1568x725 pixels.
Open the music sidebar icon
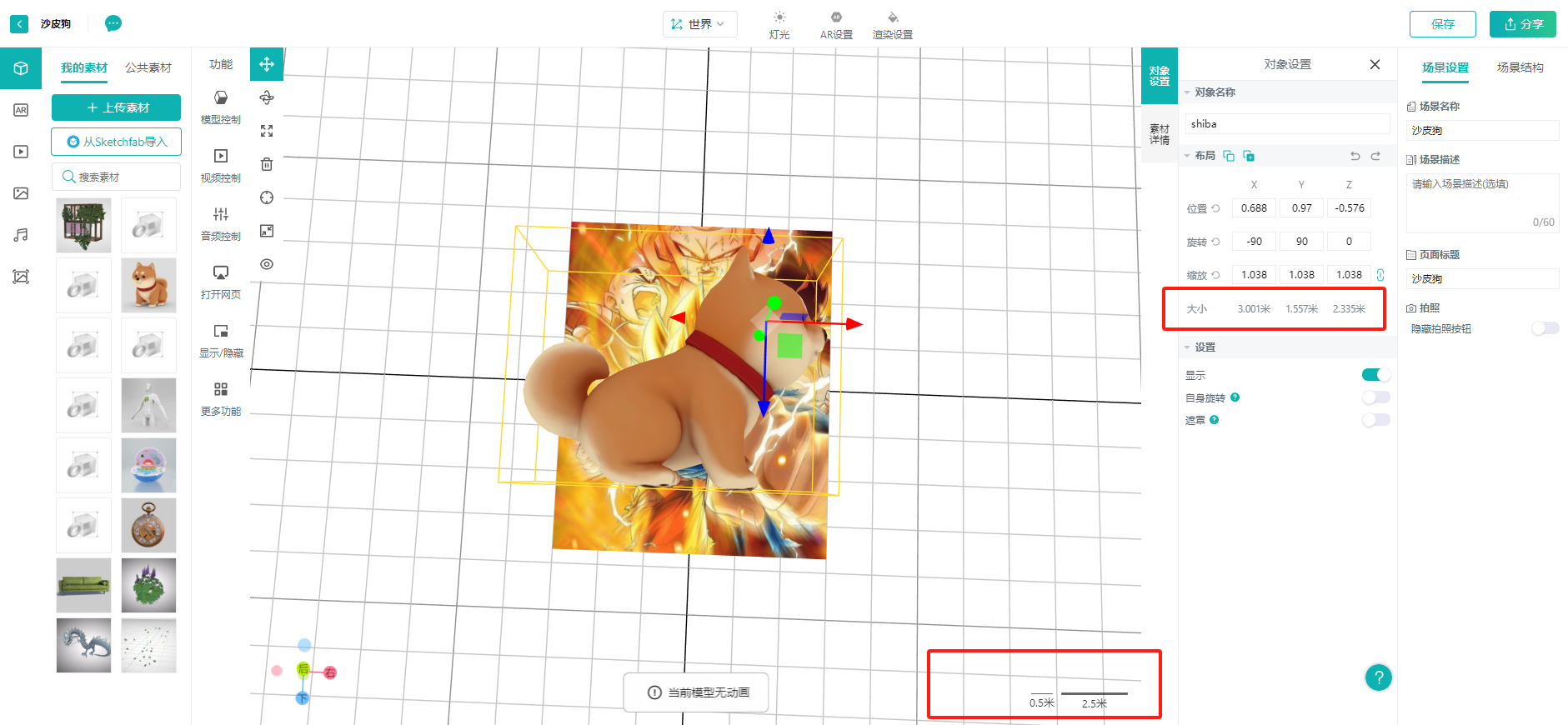(x=21, y=235)
